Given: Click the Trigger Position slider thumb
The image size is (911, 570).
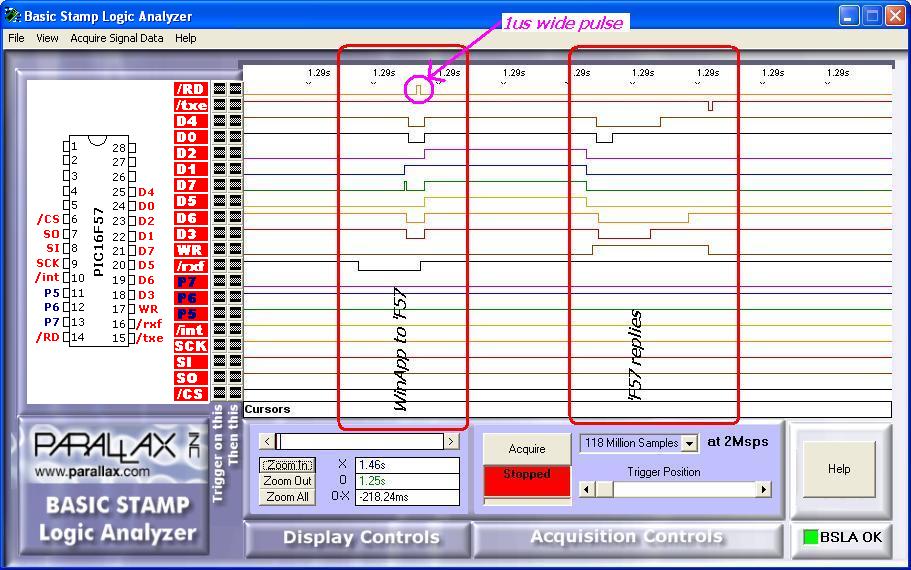Looking at the screenshot, I should (x=605, y=490).
